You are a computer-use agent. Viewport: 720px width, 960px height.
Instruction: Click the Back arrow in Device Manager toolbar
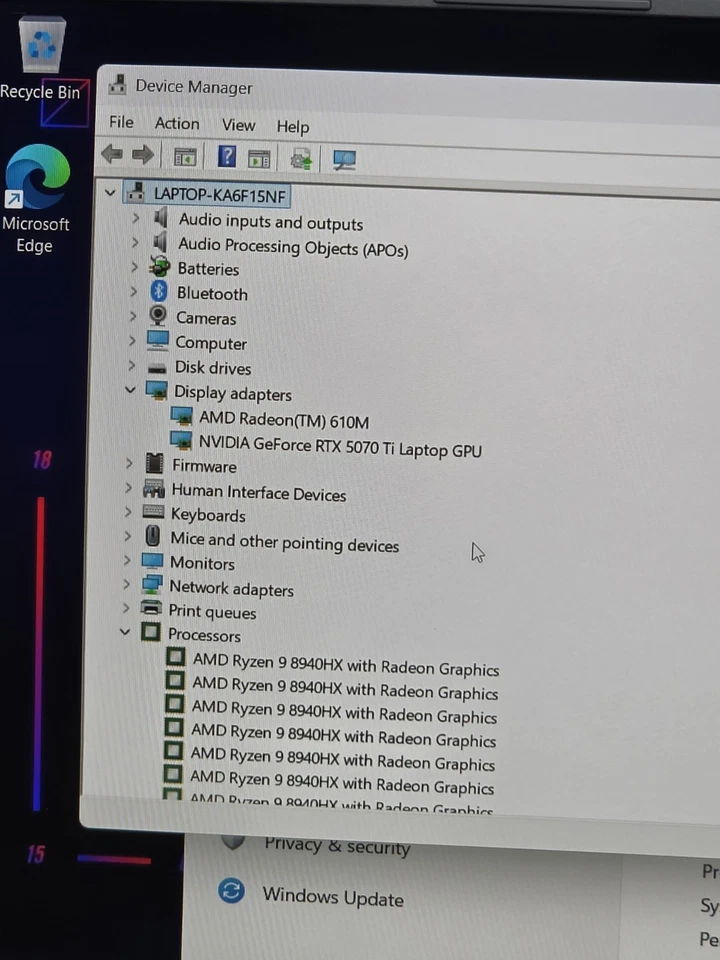(x=112, y=154)
